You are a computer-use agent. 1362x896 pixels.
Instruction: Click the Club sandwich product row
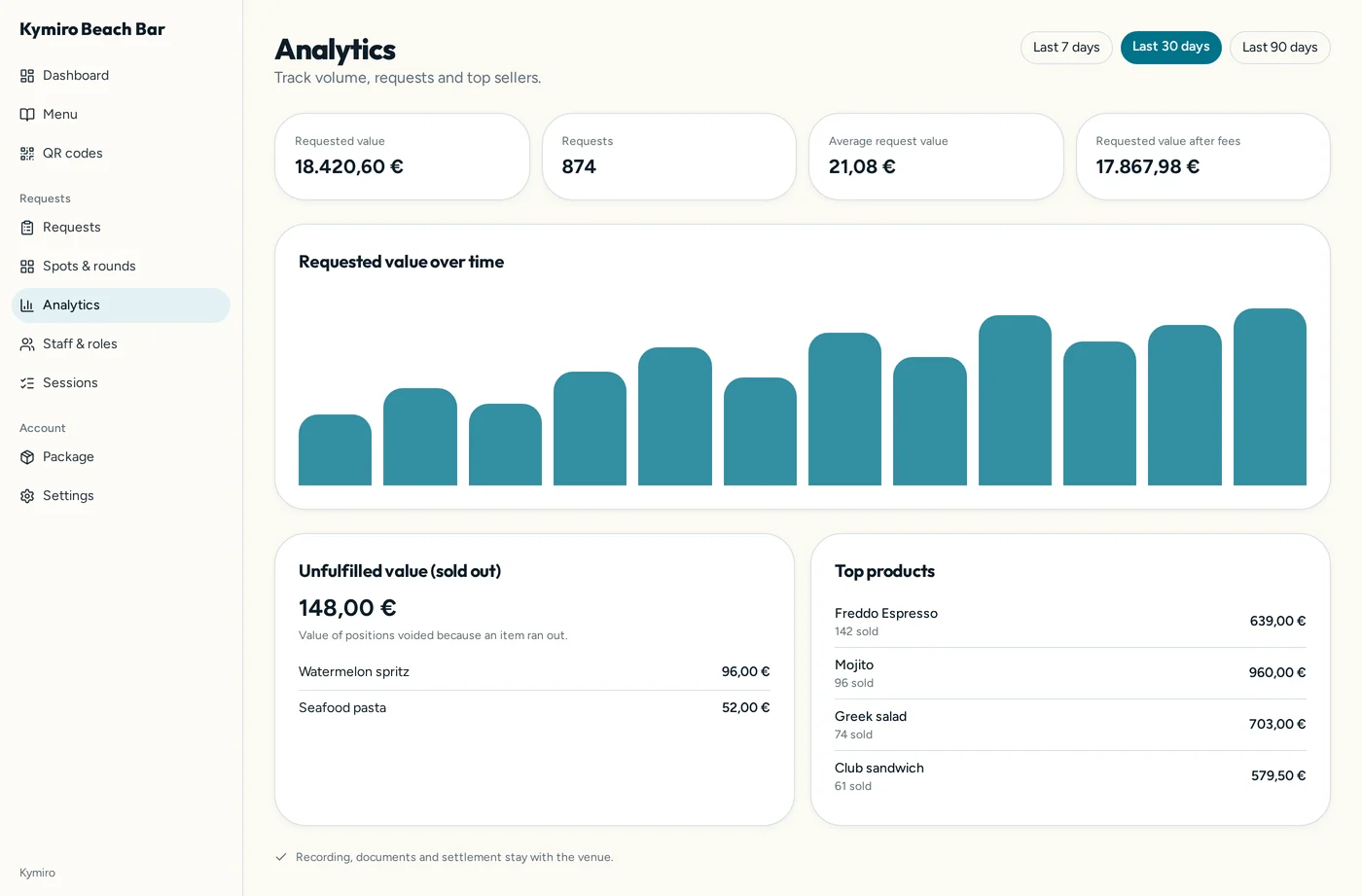(x=1070, y=776)
